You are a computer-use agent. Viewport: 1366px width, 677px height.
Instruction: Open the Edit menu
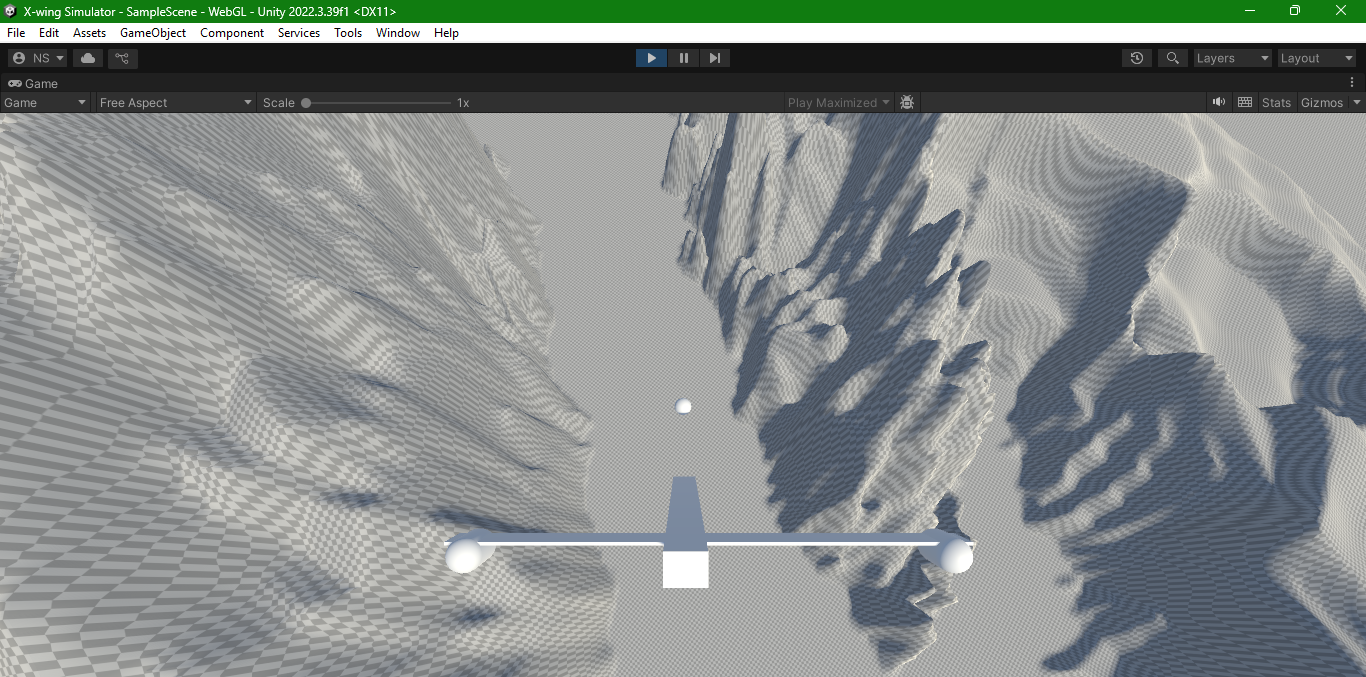[49, 33]
